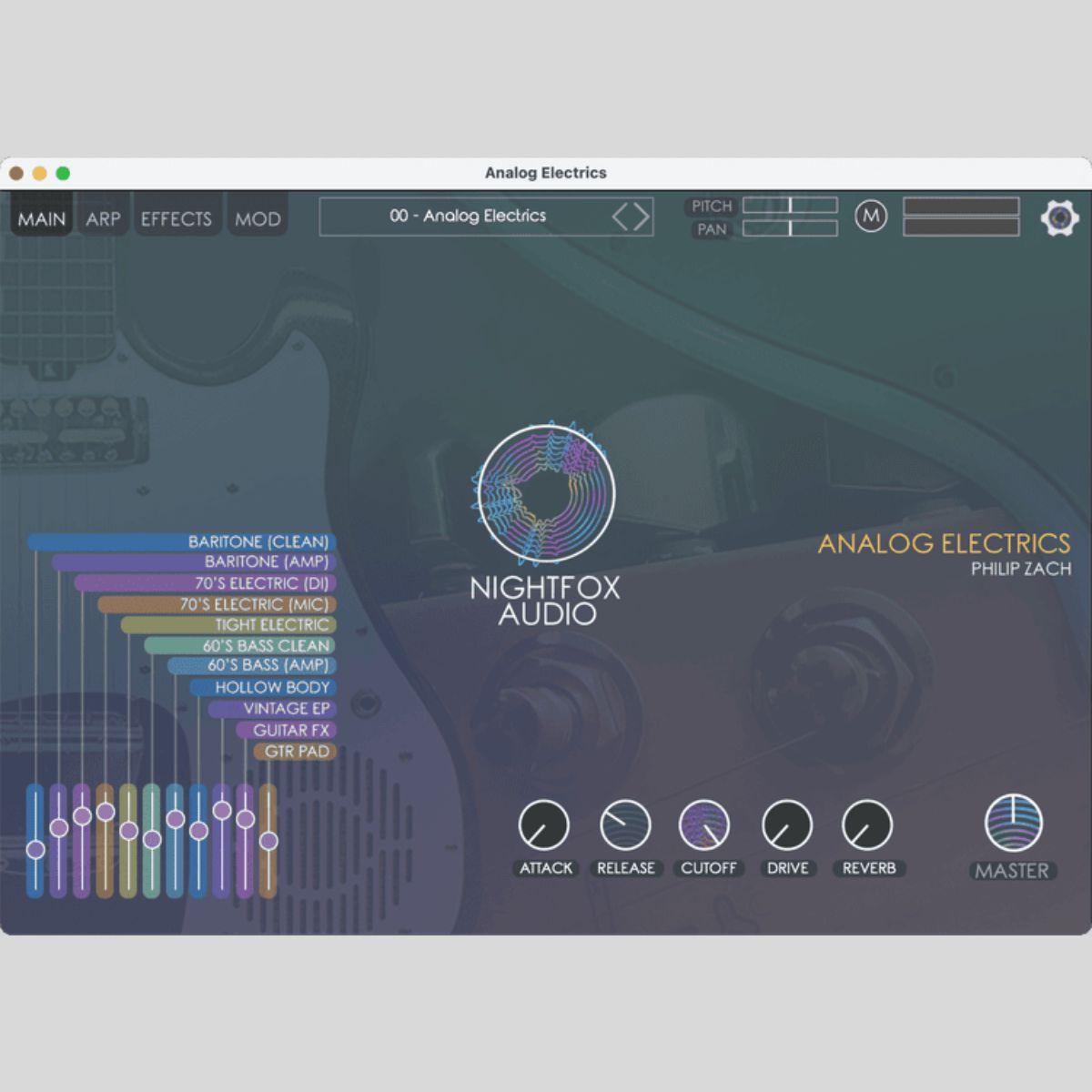Click the upper output level meter
This screenshot has width=1092, height=1092.
point(961,206)
